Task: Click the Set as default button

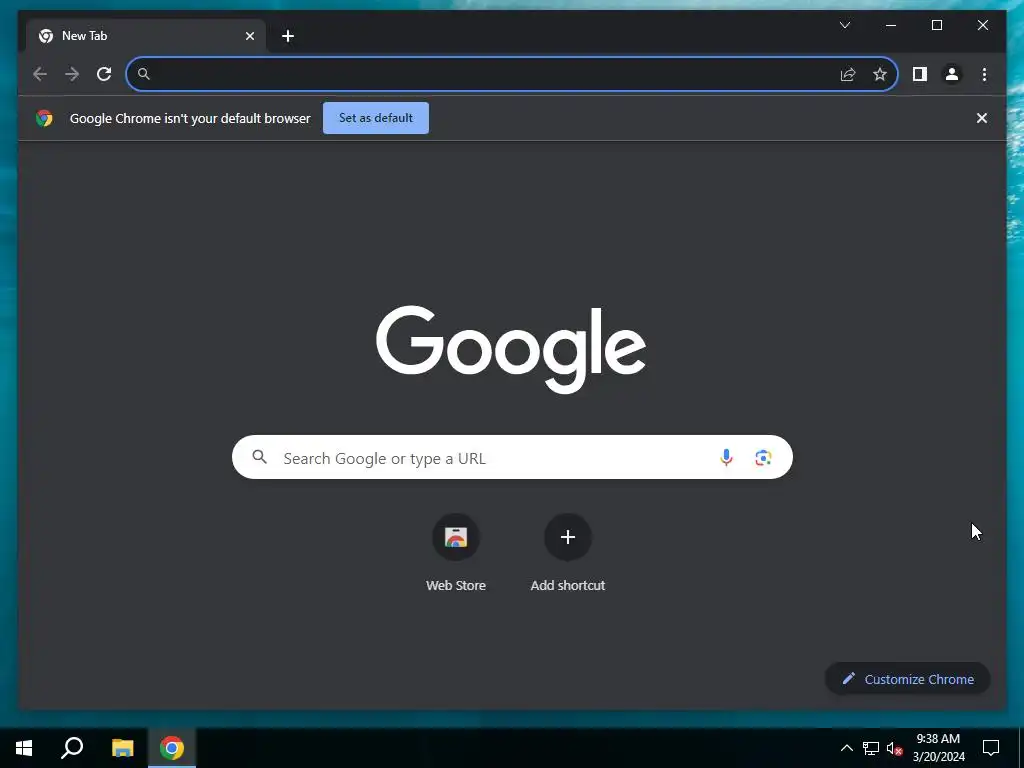Action: 376,118
